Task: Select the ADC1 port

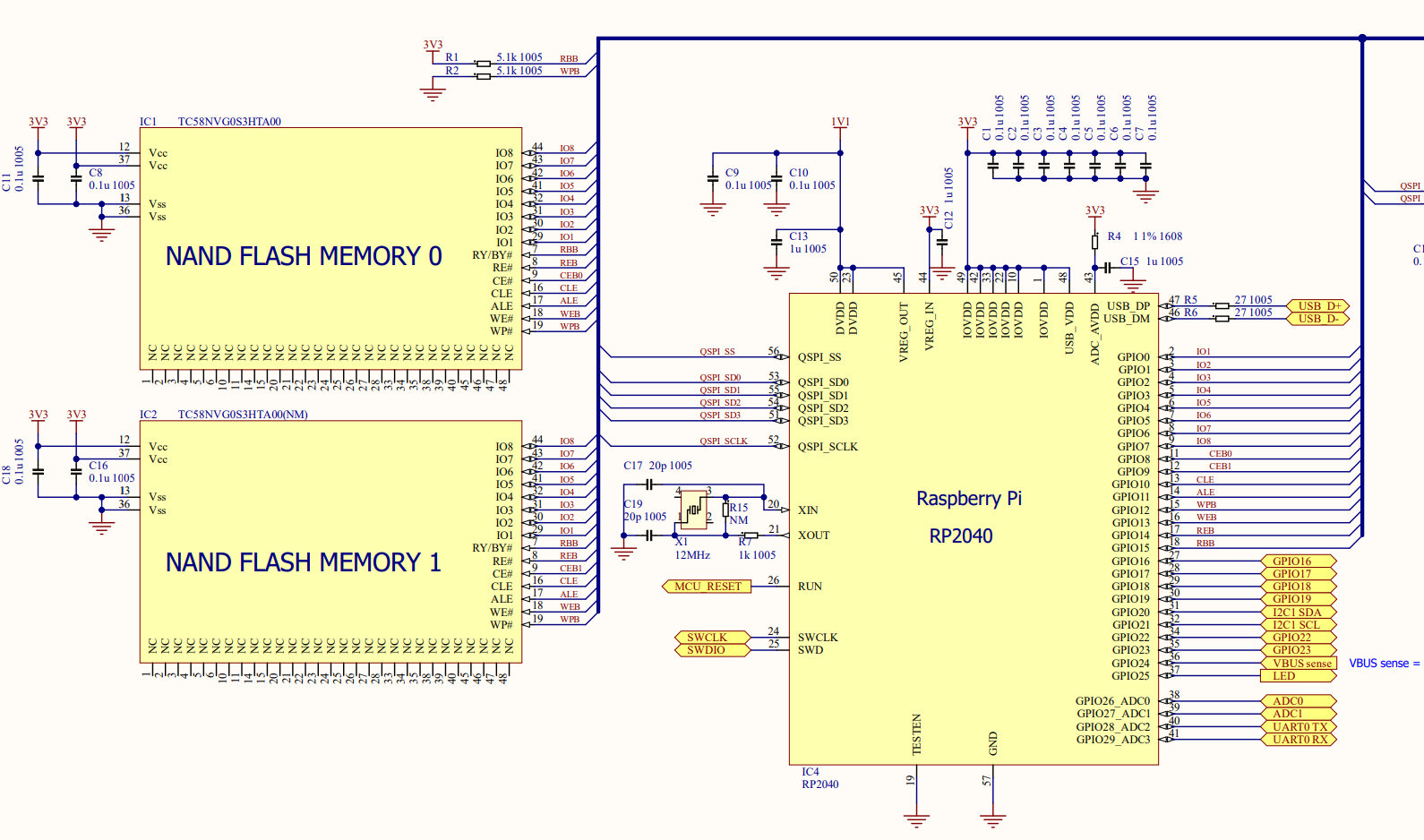Action: tap(1299, 714)
